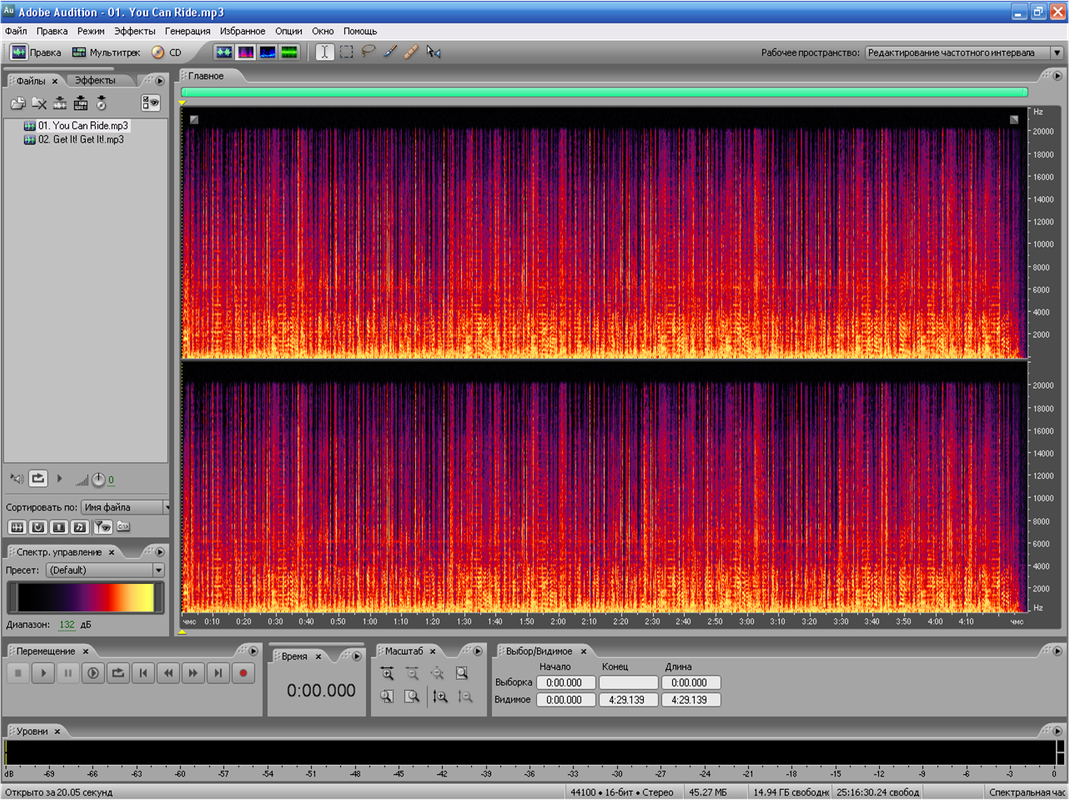Toggle Spectral Frequency display view

coord(245,52)
